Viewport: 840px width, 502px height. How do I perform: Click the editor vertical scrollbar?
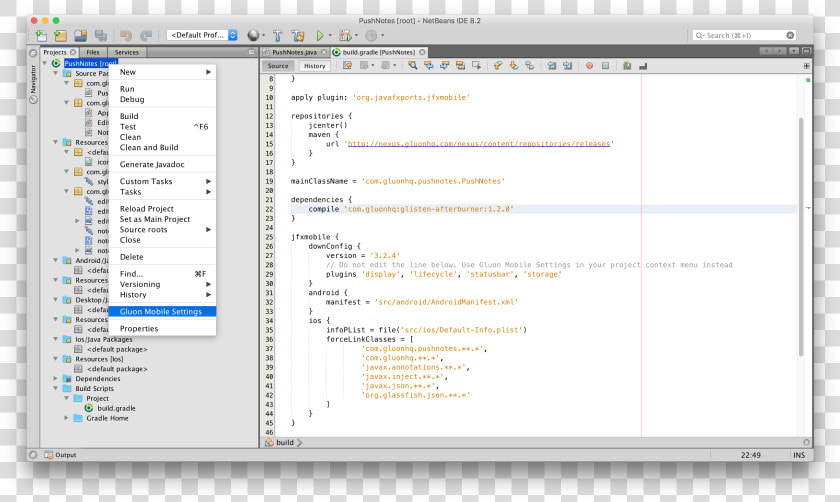[801, 236]
